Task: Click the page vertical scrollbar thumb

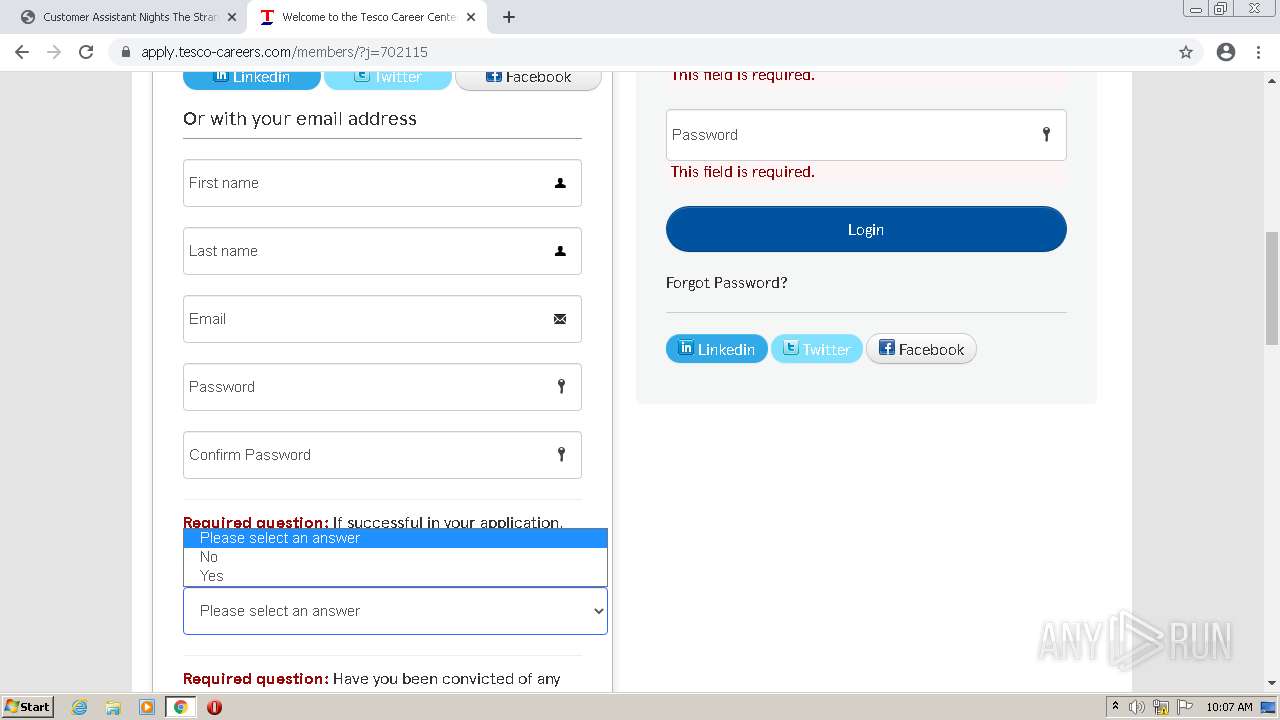Action: point(1272,288)
